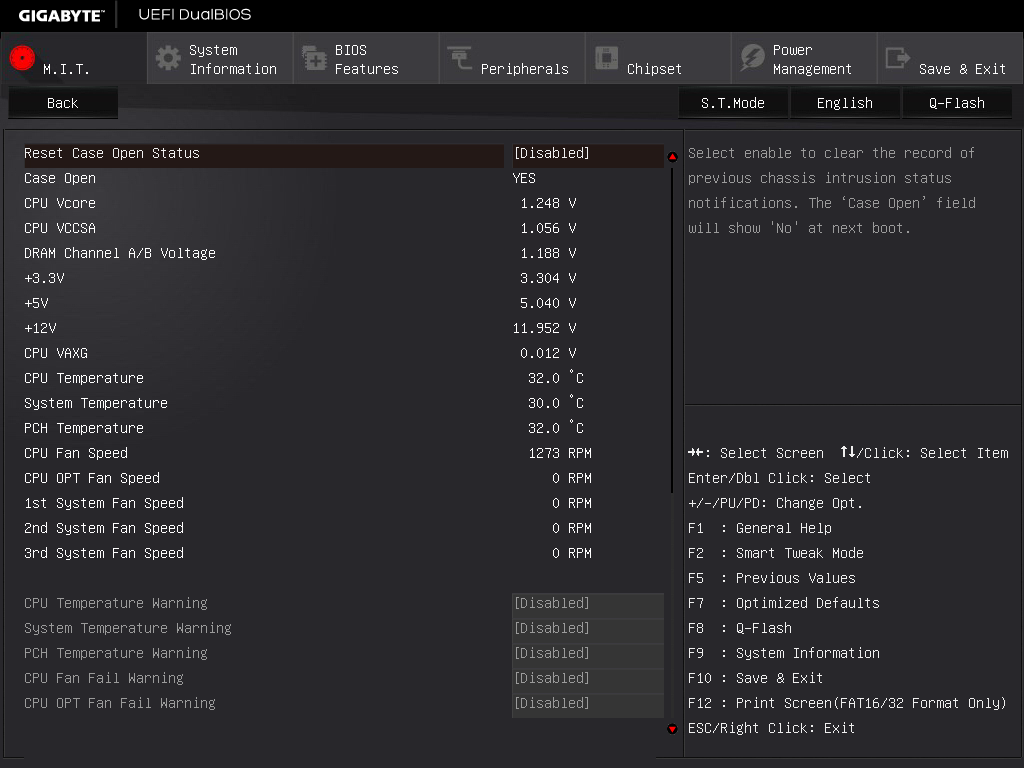Click the 1273 RPM fan reading

click(560, 453)
